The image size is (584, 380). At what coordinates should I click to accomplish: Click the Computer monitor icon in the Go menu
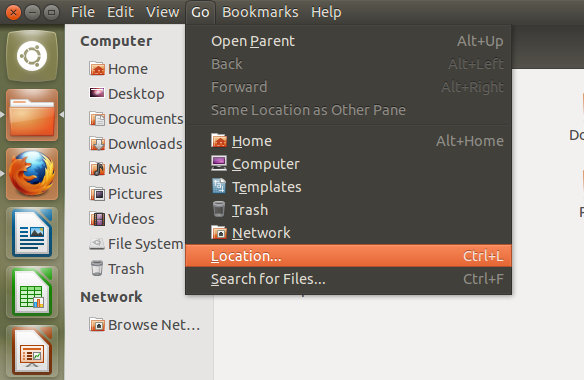coord(219,164)
